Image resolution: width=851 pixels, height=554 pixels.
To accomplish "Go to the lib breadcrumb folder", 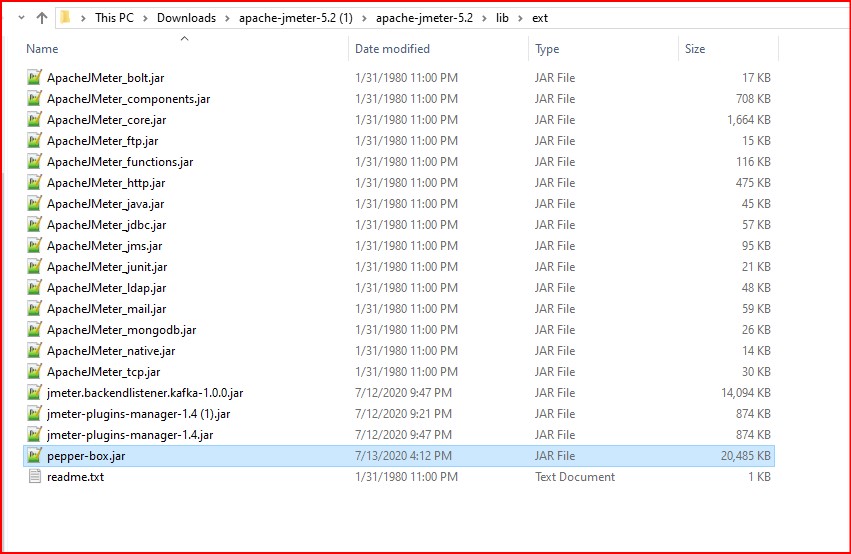I will (502, 18).
